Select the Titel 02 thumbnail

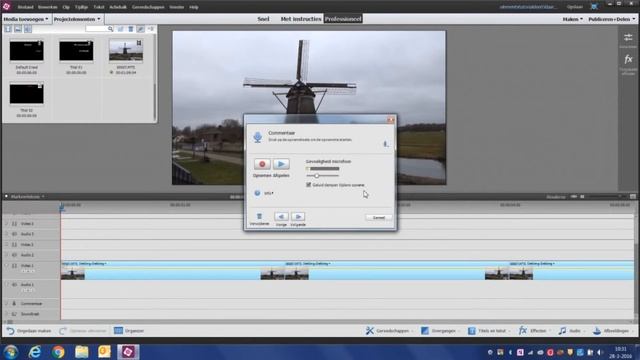pyautogui.click(x=27, y=94)
